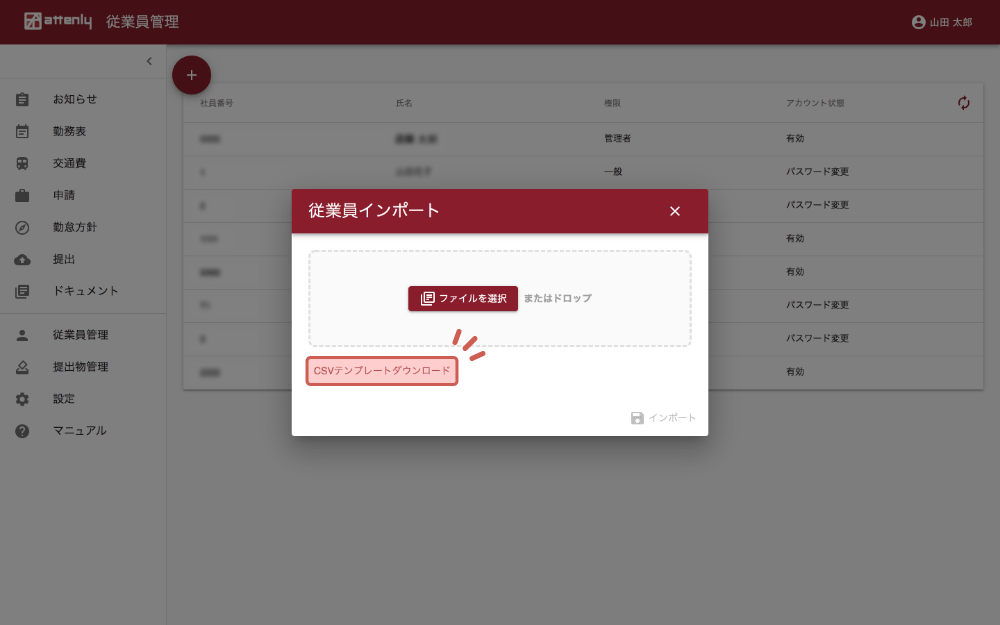Click the 申請 briefcase icon
Image resolution: width=1000 pixels, height=625 pixels.
pos(22,195)
